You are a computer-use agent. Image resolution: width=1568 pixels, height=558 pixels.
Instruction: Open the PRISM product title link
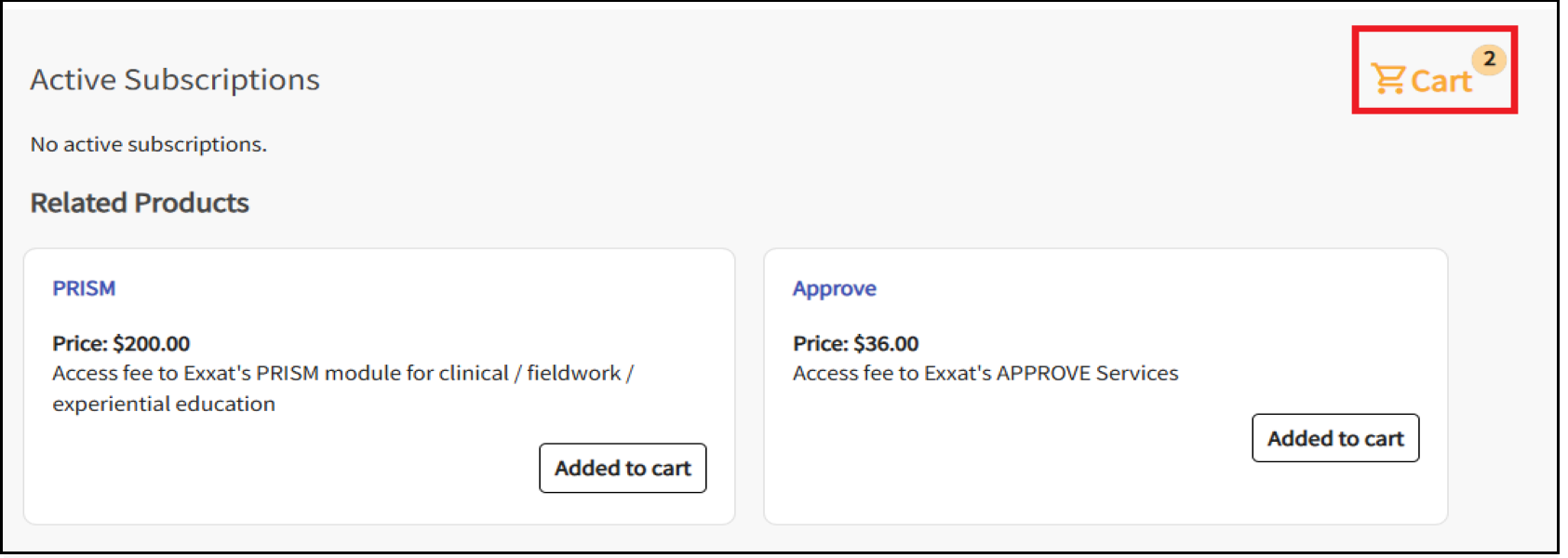coord(84,288)
